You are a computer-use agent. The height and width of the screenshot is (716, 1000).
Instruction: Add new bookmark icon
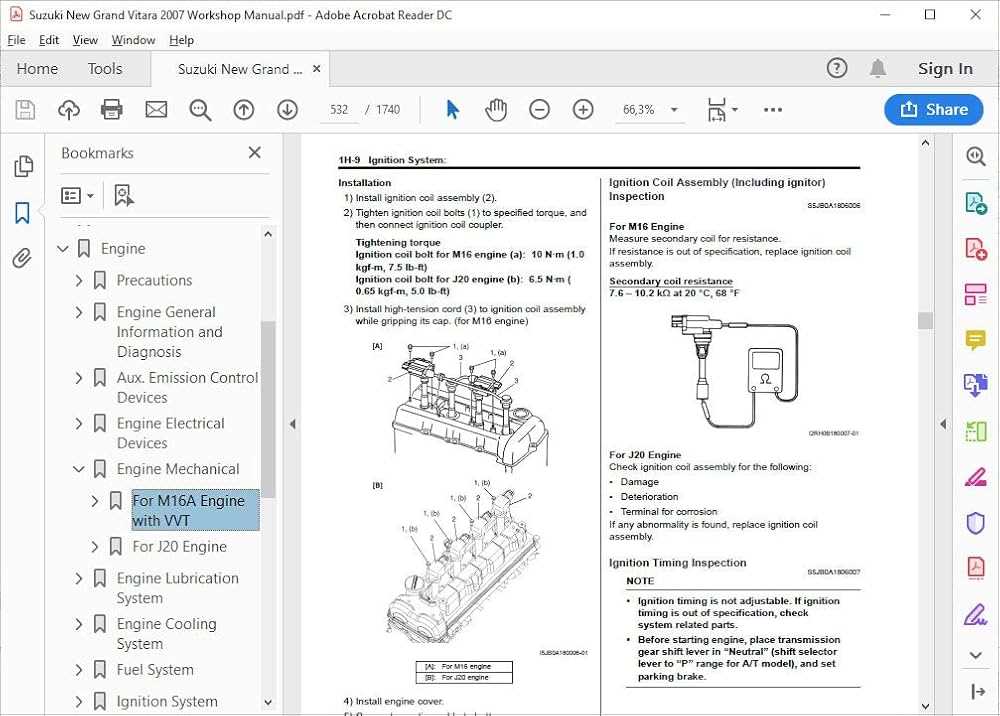(x=123, y=196)
